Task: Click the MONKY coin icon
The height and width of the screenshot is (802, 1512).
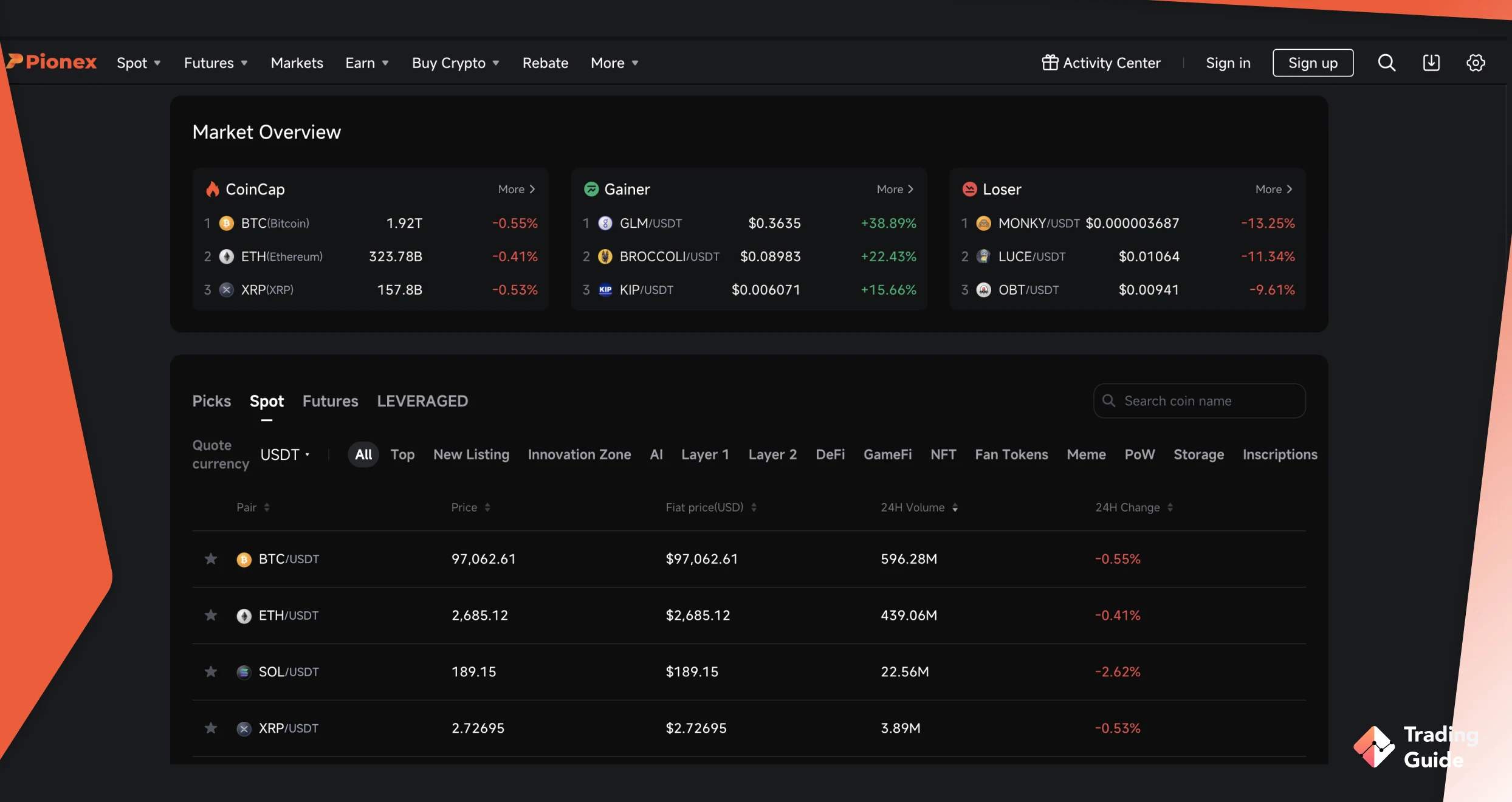Action: click(983, 223)
